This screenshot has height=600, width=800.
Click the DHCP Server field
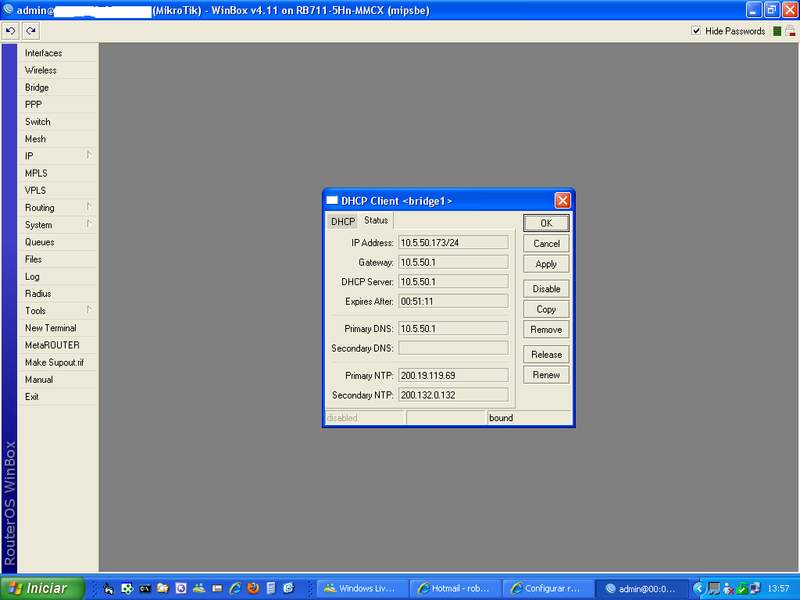[x=453, y=282]
